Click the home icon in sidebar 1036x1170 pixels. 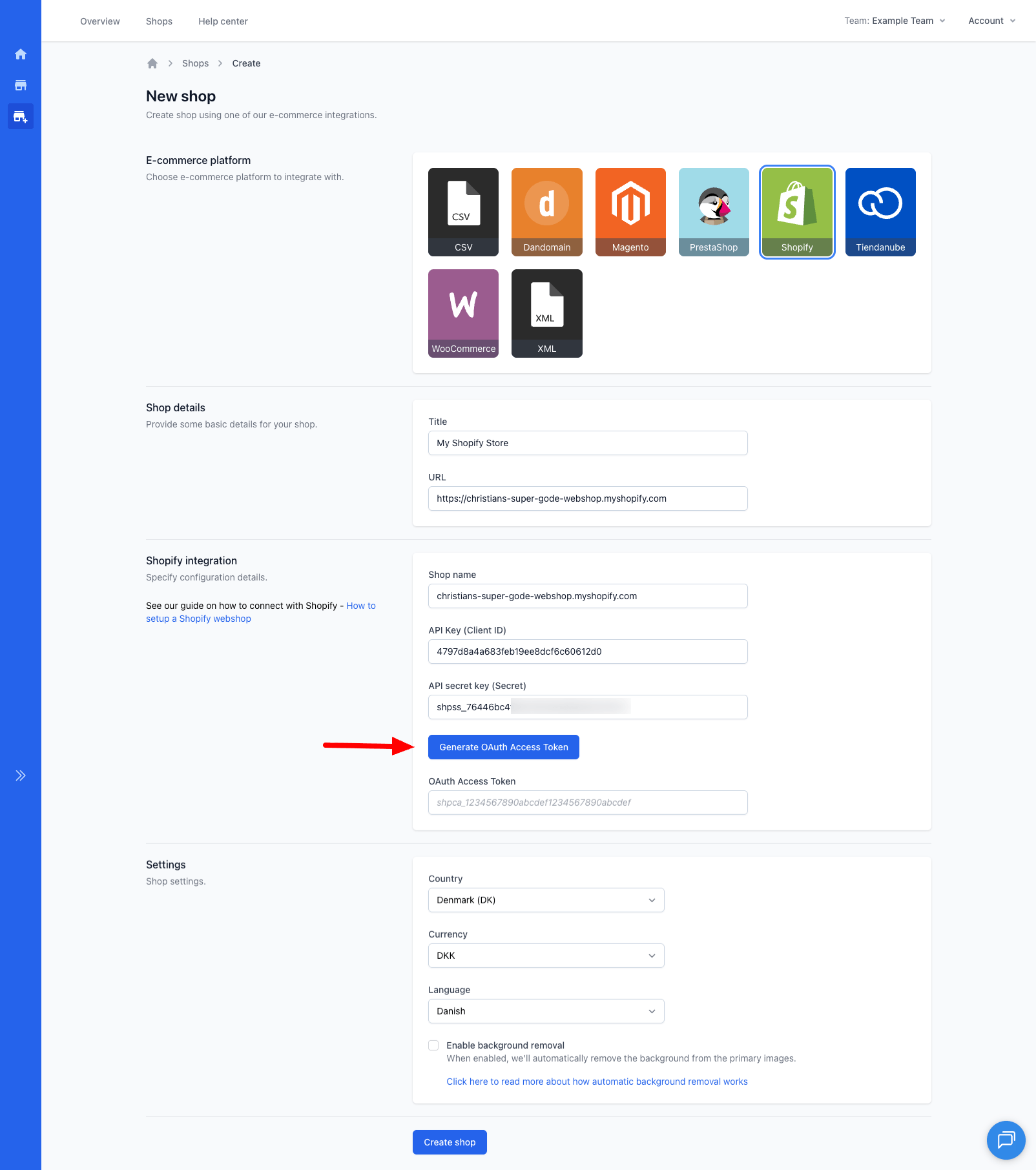[x=21, y=54]
